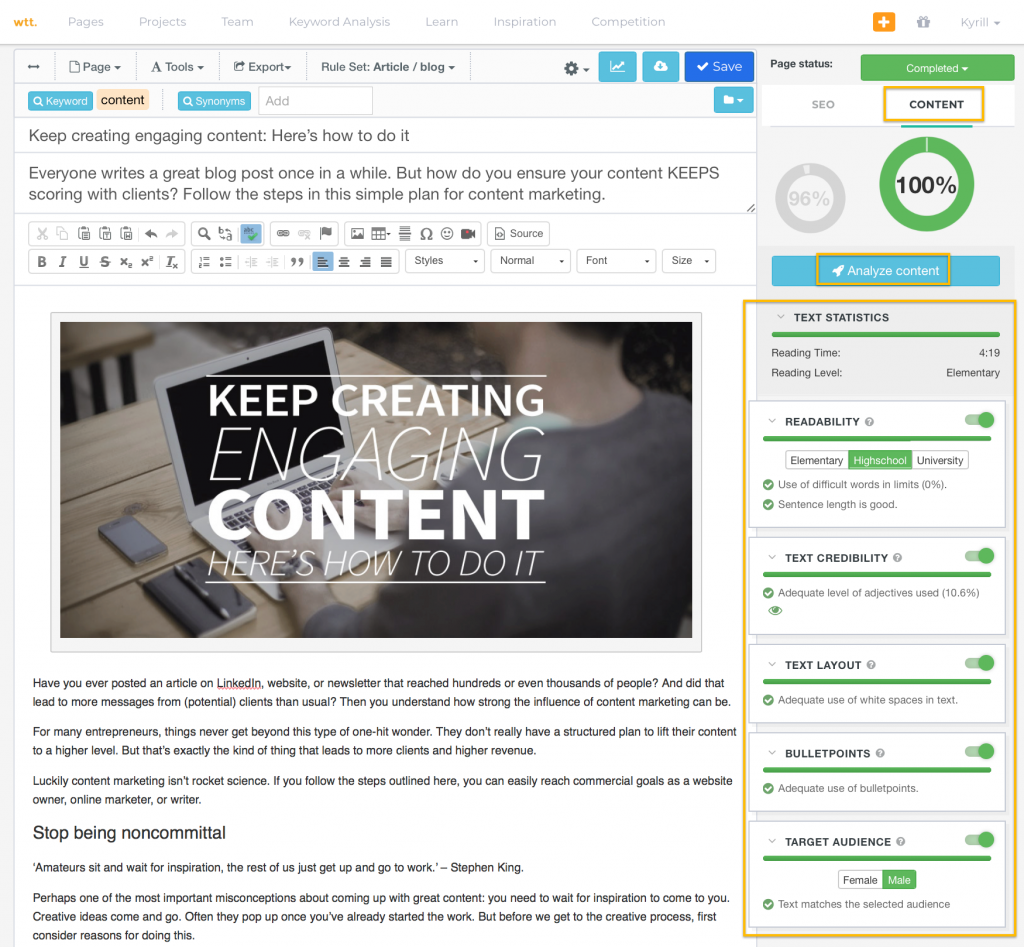Select Female target audience
Image resolution: width=1024 pixels, height=947 pixels.
point(859,880)
